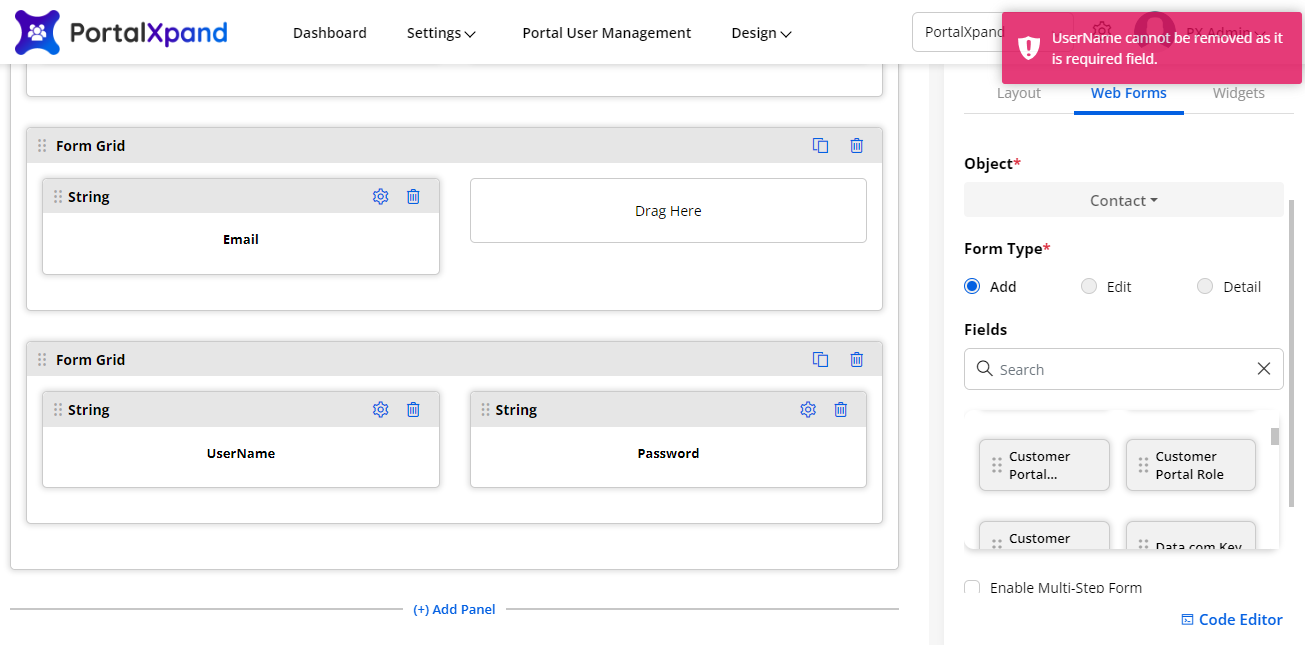Open the Contact object dropdown
Viewport: 1305px width, 645px height.
coord(1123,201)
